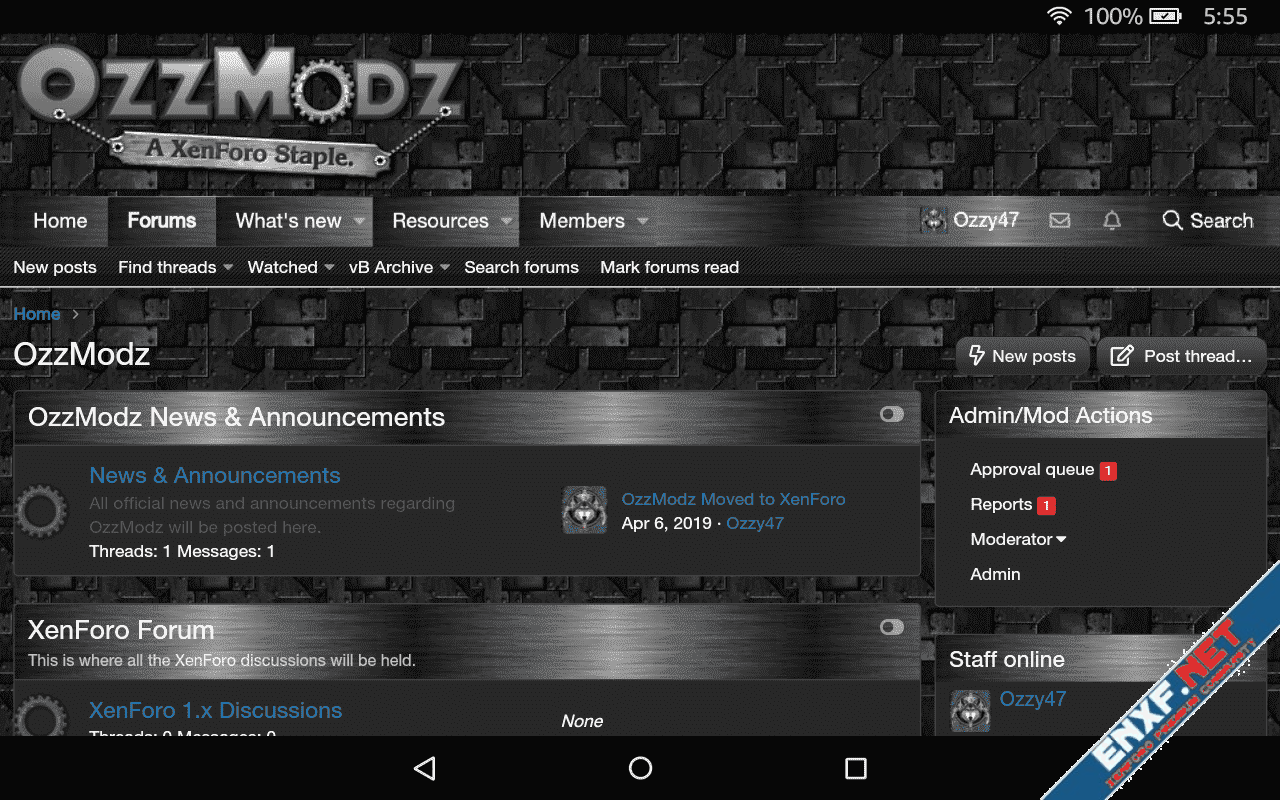Open the alerts bell icon
The image size is (1280, 800).
[x=1112, y=221]
